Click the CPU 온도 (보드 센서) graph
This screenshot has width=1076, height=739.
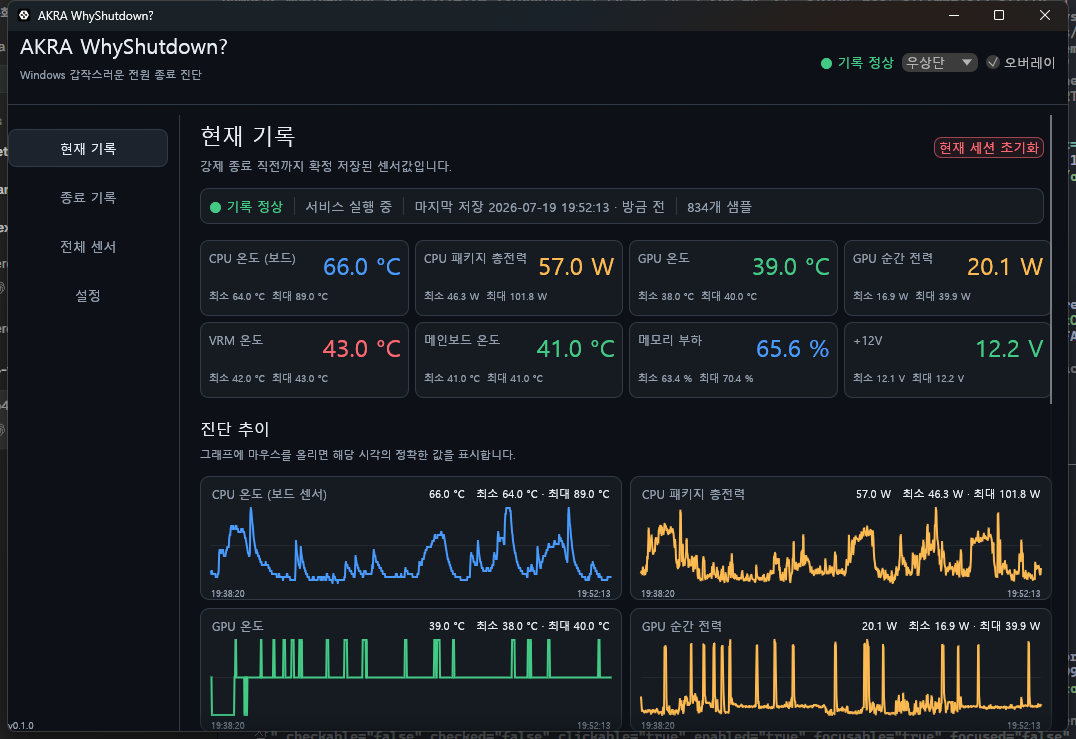410,539
